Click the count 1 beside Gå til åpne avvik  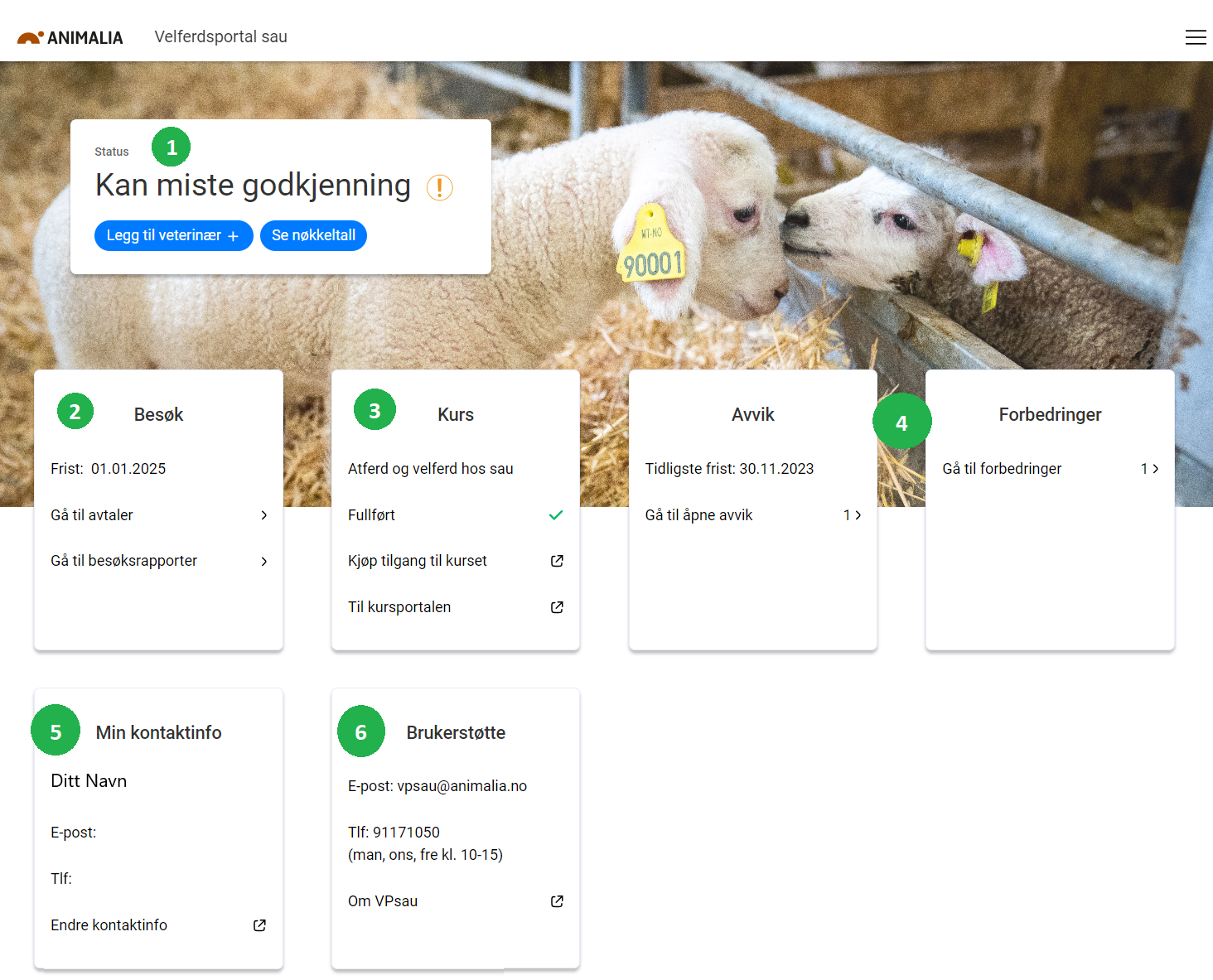coord(847,515)
